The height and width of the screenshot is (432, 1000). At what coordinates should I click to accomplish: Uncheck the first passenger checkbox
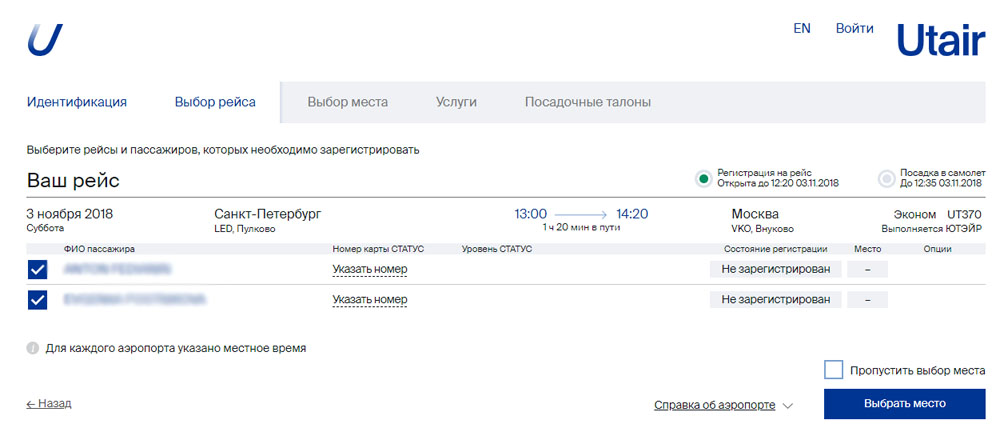(38, 269)
